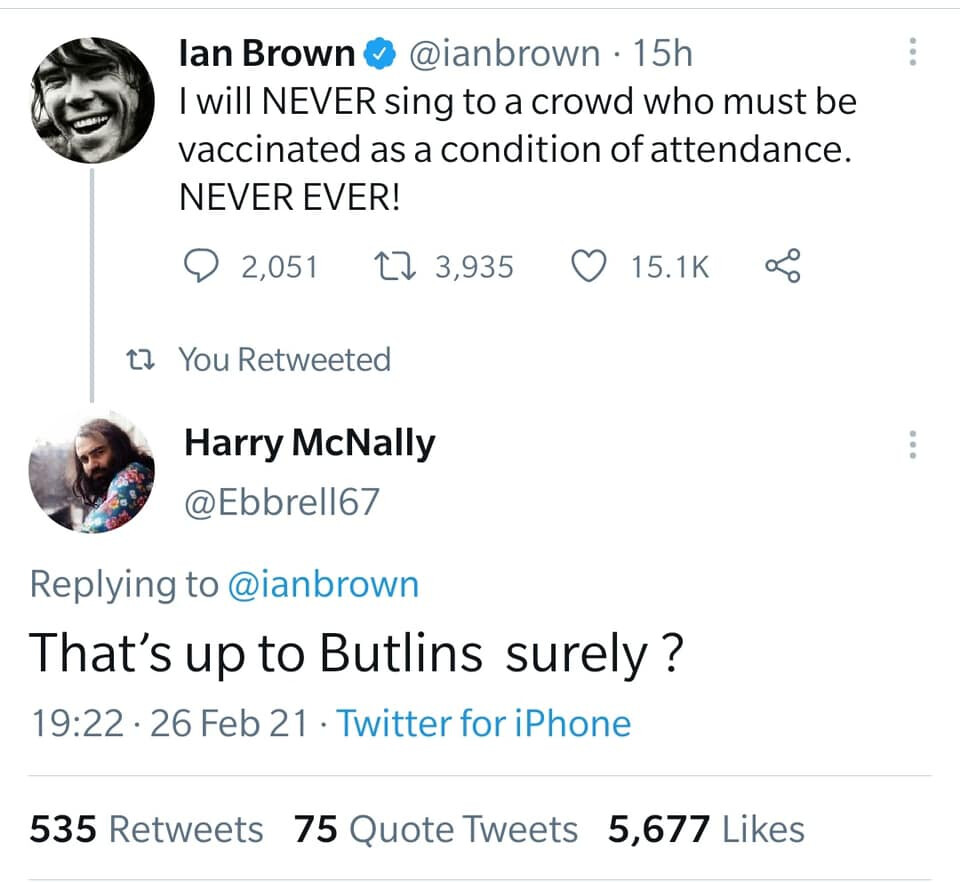Screen dimensions: 960x882
Task: View the 75 Quote Tweets list
Action: click(x=436, y=829)
